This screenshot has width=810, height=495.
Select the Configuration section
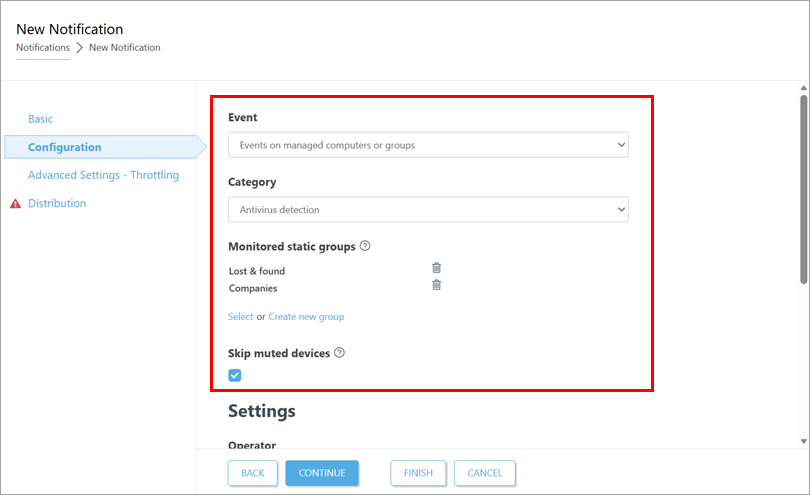pyautogui.click(x=65, y=147)
